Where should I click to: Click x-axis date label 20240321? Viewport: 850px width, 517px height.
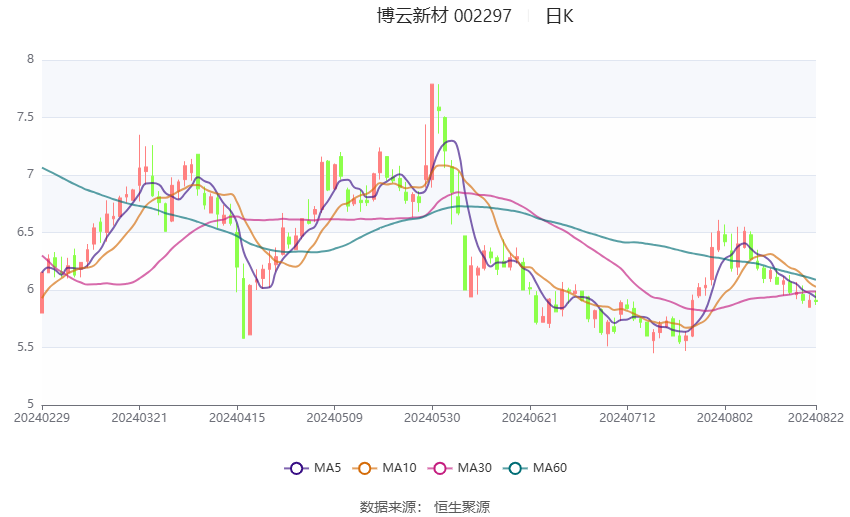pos(139,418)
